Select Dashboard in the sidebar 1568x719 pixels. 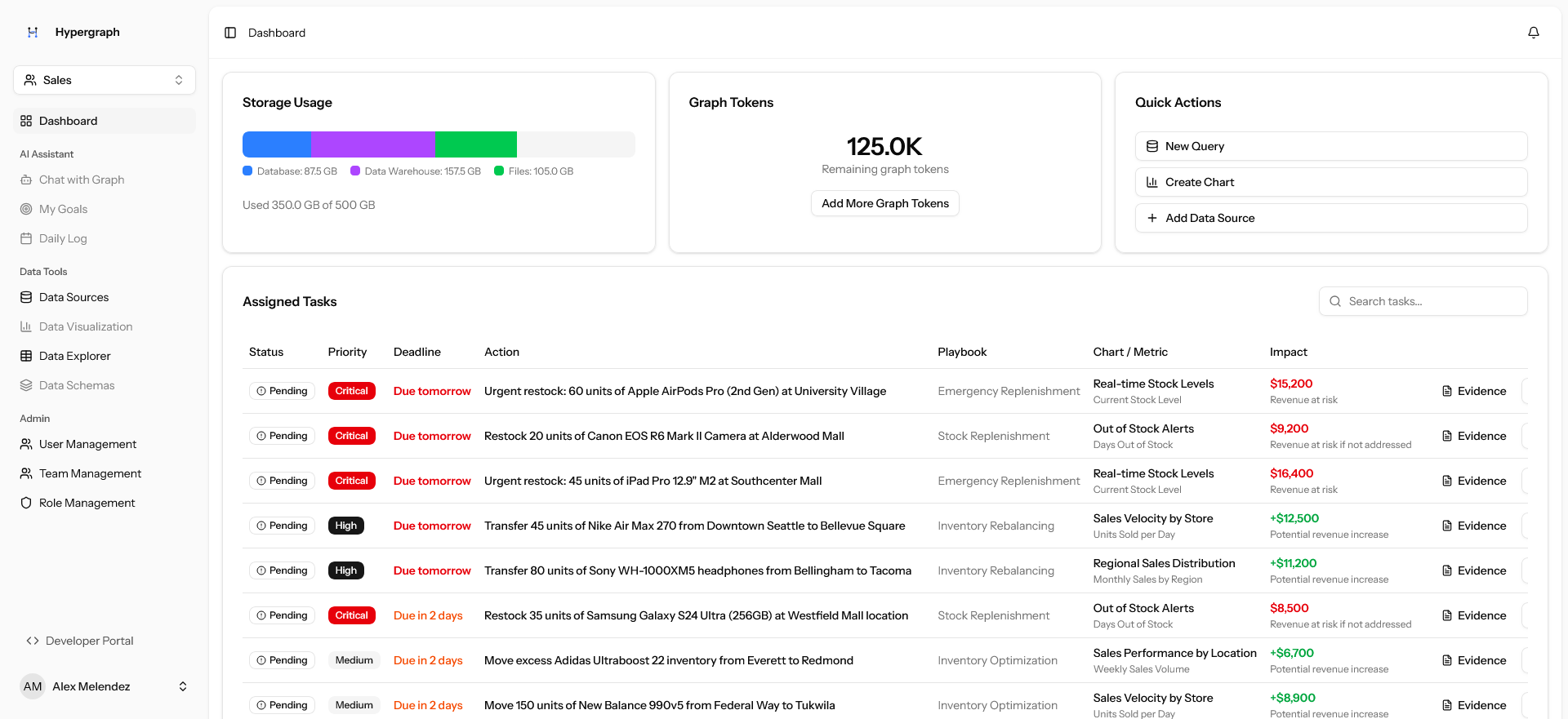[68, 121]
